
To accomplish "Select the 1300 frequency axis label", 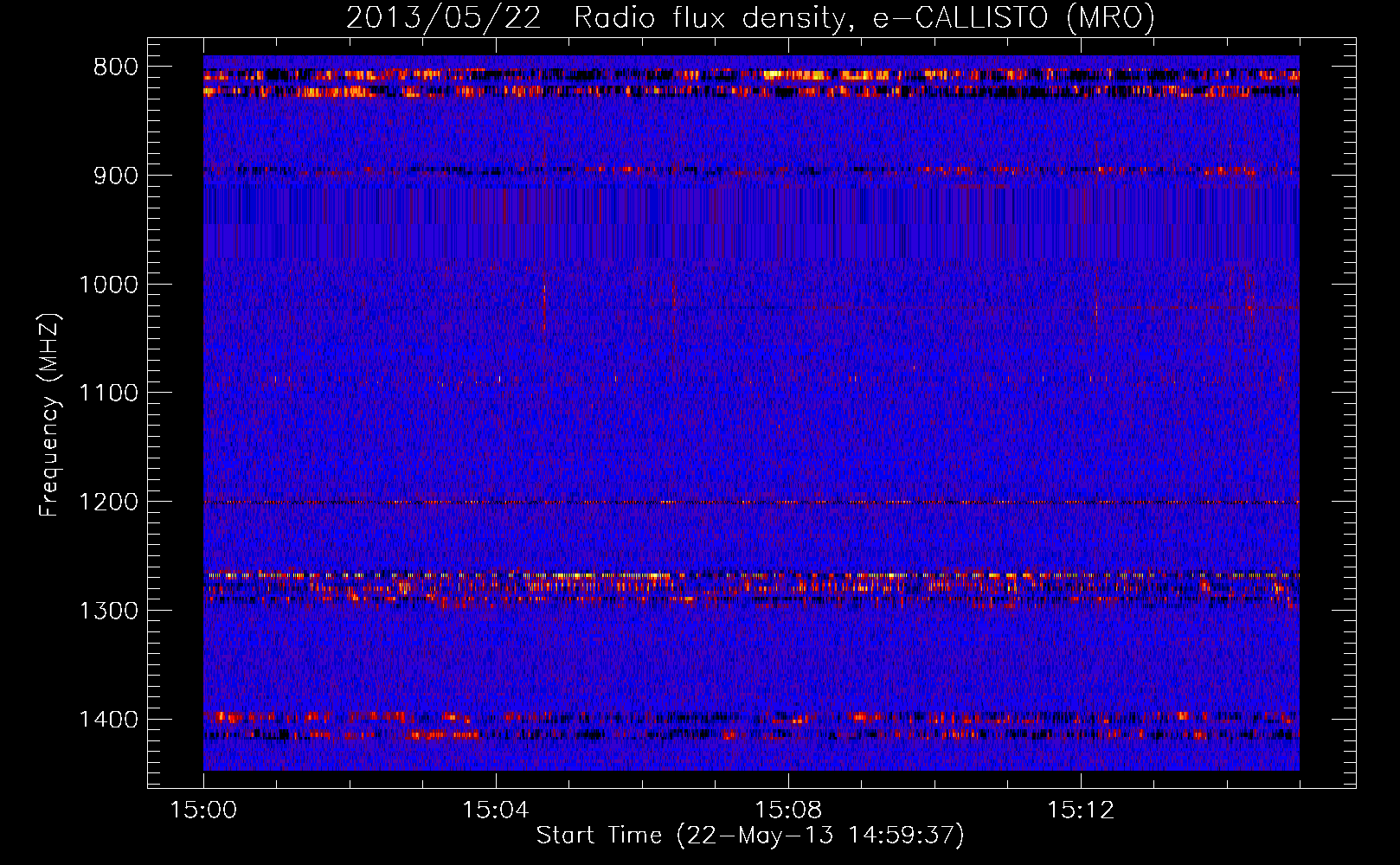I will pyautogui.click(x=108, y=611).
